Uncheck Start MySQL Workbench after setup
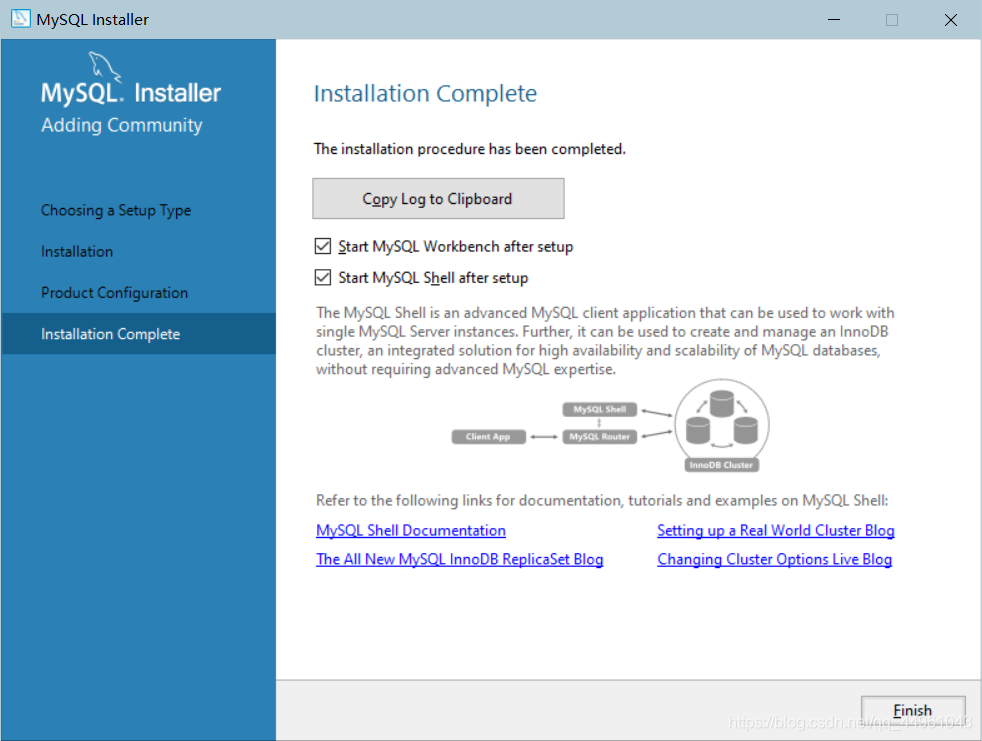This screenshot has width=982, height=741. pyautogui.click(x=323, y=246)
